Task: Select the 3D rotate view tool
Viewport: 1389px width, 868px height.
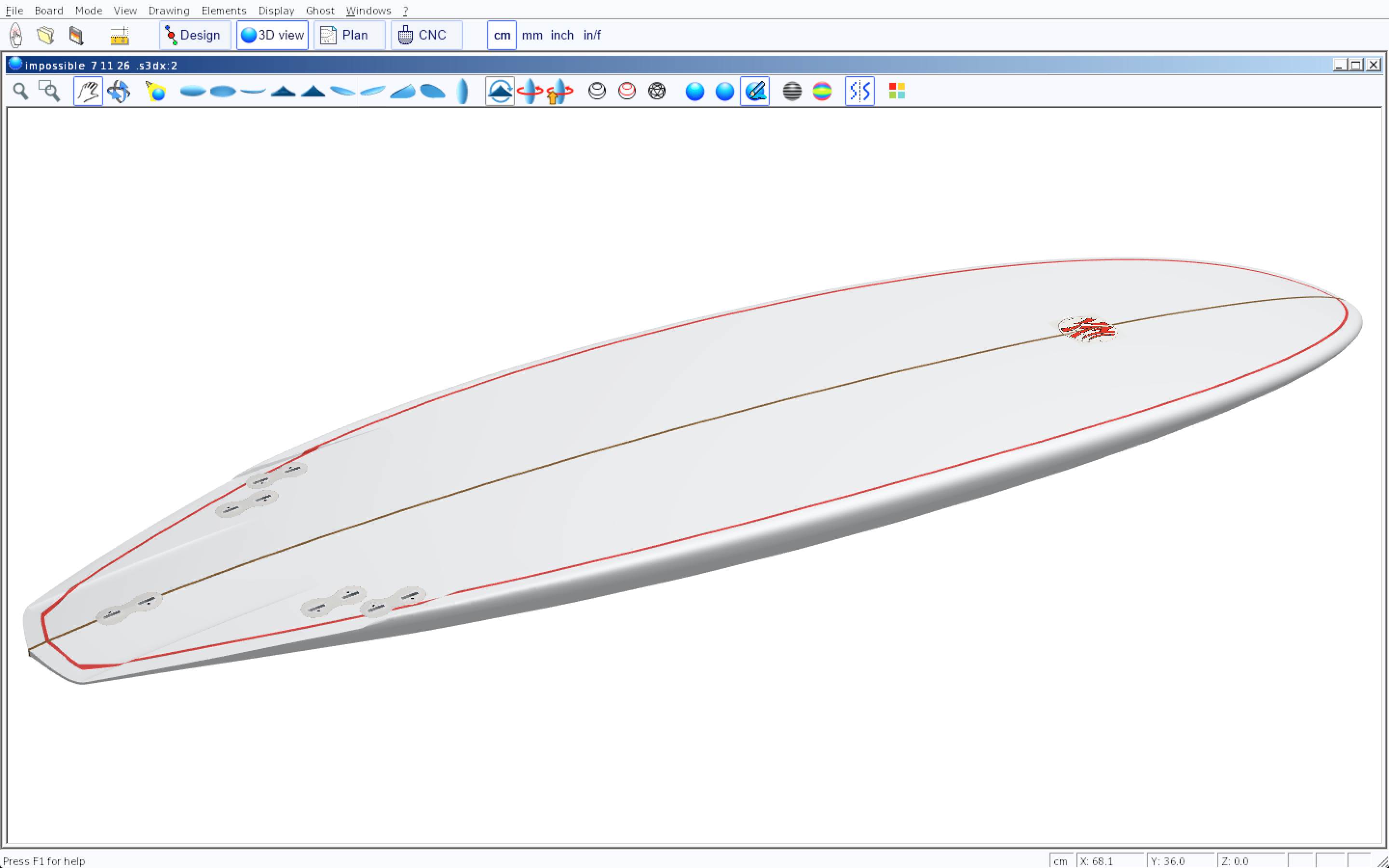Action: (x=119, y=91)
